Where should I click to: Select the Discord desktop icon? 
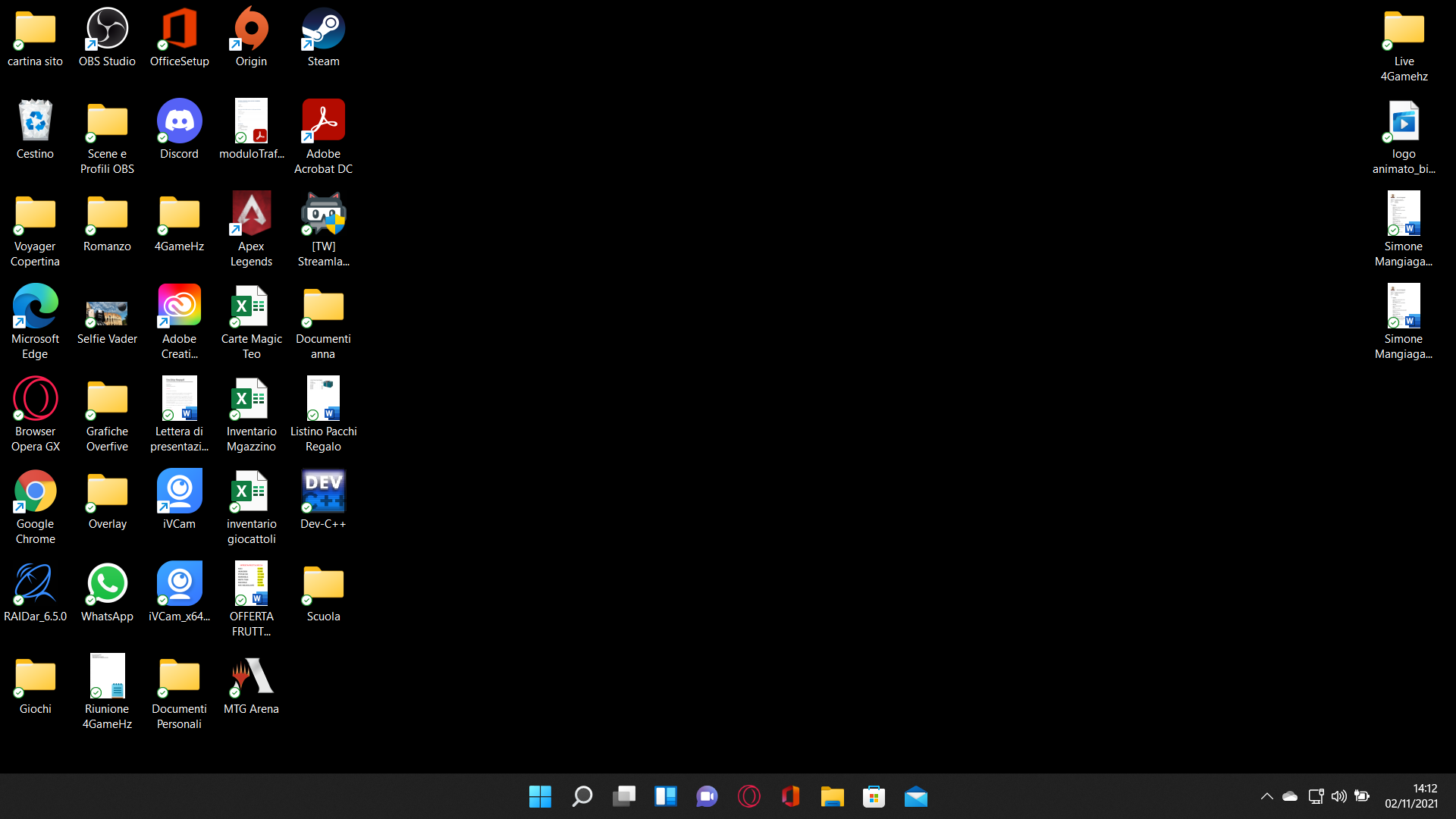coord(179,130)
